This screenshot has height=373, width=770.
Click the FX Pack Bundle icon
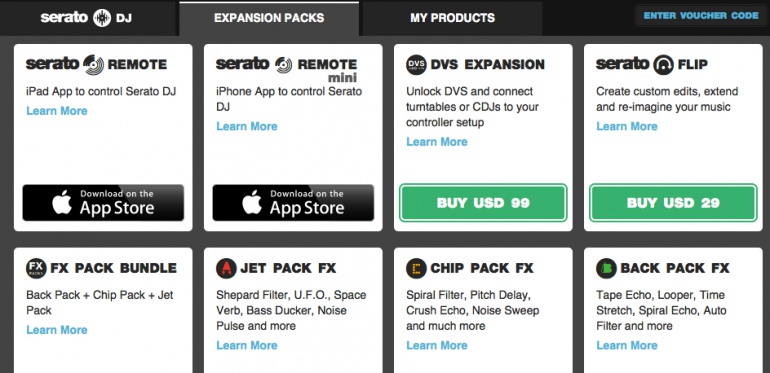pos(36,268)
